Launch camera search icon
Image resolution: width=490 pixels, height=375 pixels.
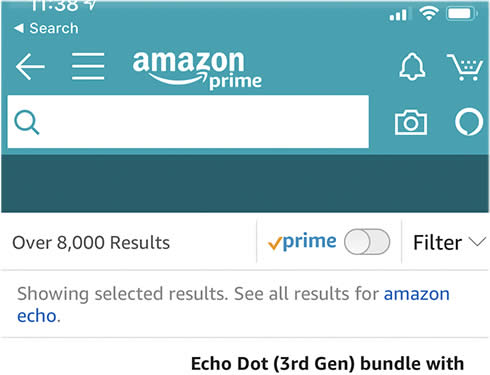[411, 122]
